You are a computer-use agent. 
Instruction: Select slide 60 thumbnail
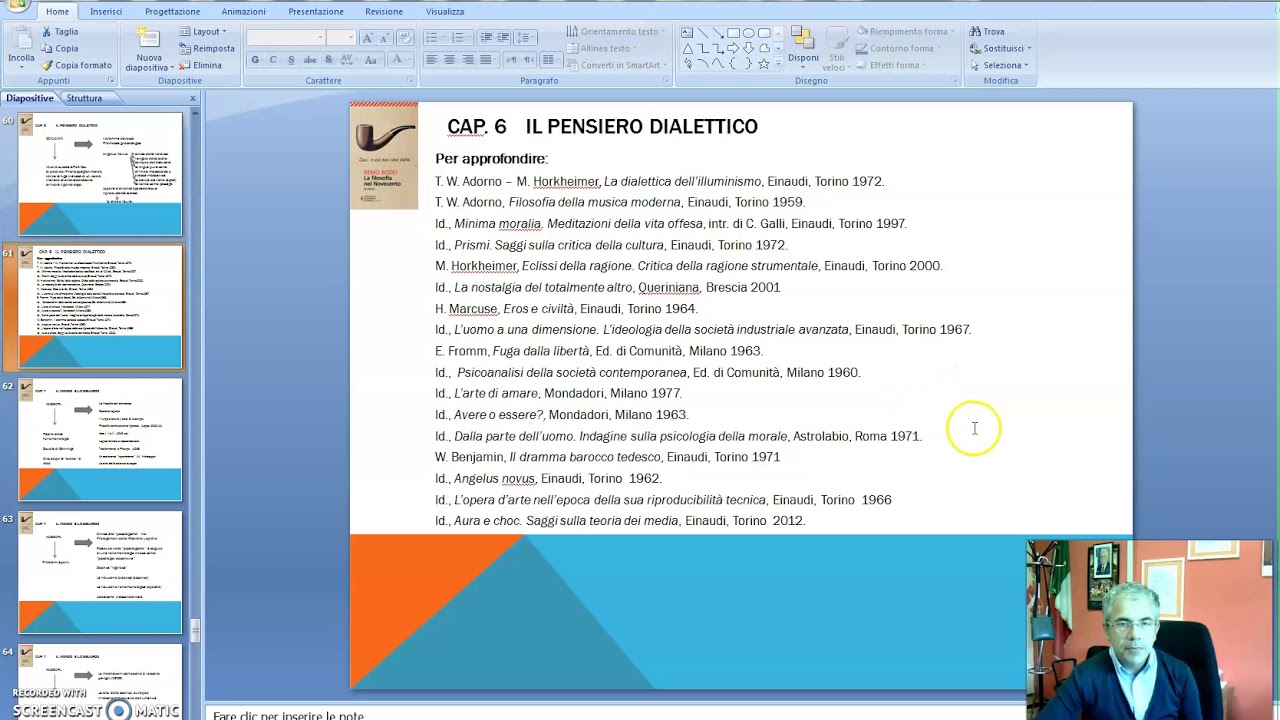click(x=100, y=174)
